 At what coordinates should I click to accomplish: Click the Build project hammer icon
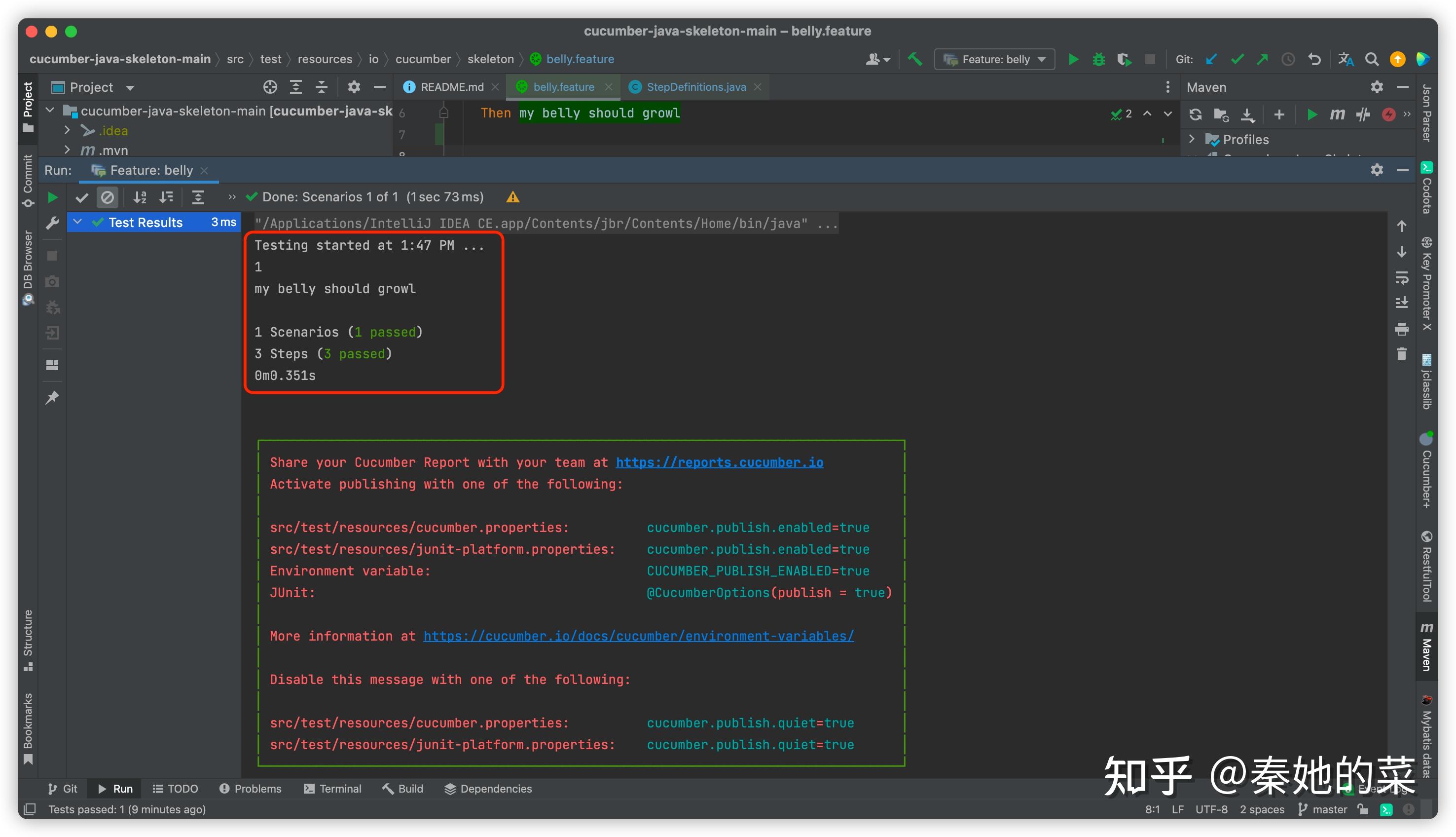click(x=915, y=59)
